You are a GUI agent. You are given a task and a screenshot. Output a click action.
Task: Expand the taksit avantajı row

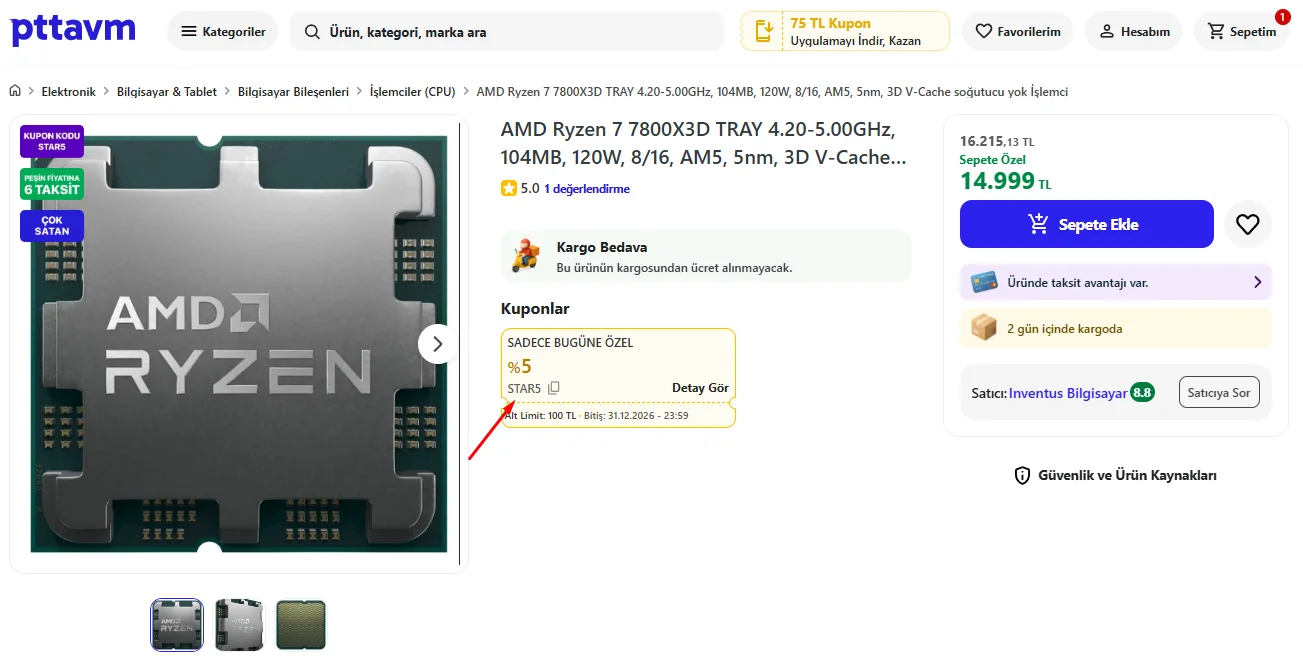tap(1115, 282)
